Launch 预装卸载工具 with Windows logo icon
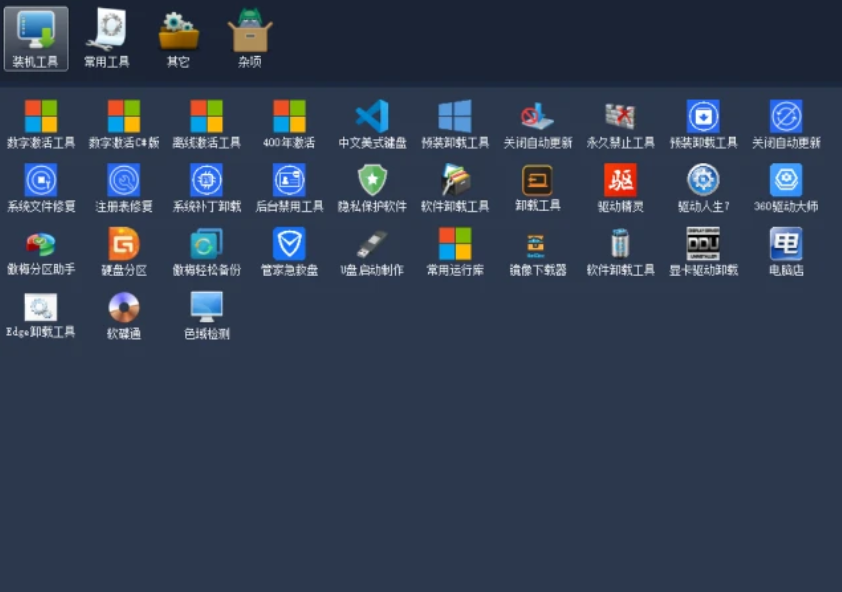This screenshot has width=842, height=592. point(455,124)
